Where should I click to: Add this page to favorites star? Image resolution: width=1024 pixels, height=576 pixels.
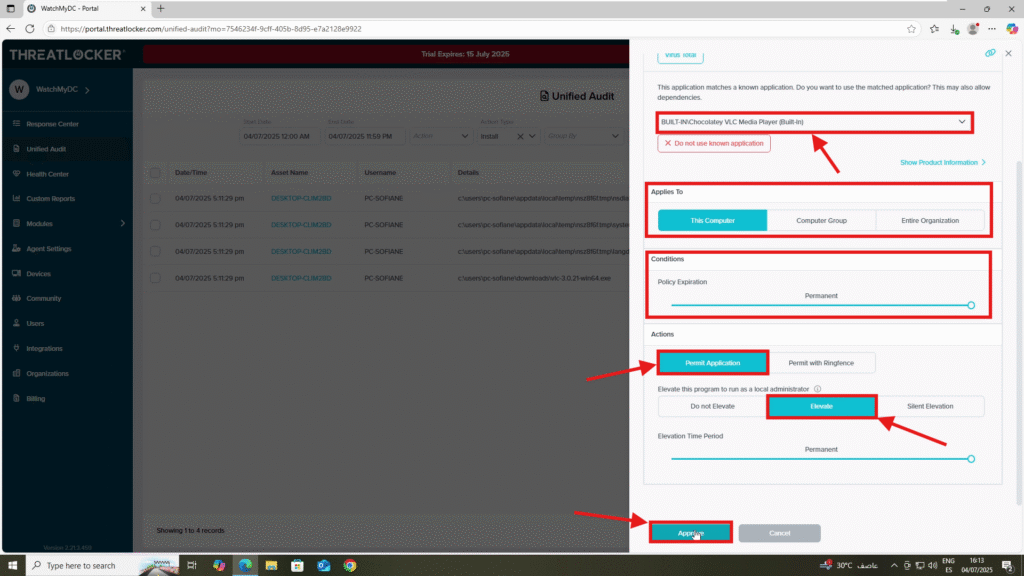coord(911,29)
